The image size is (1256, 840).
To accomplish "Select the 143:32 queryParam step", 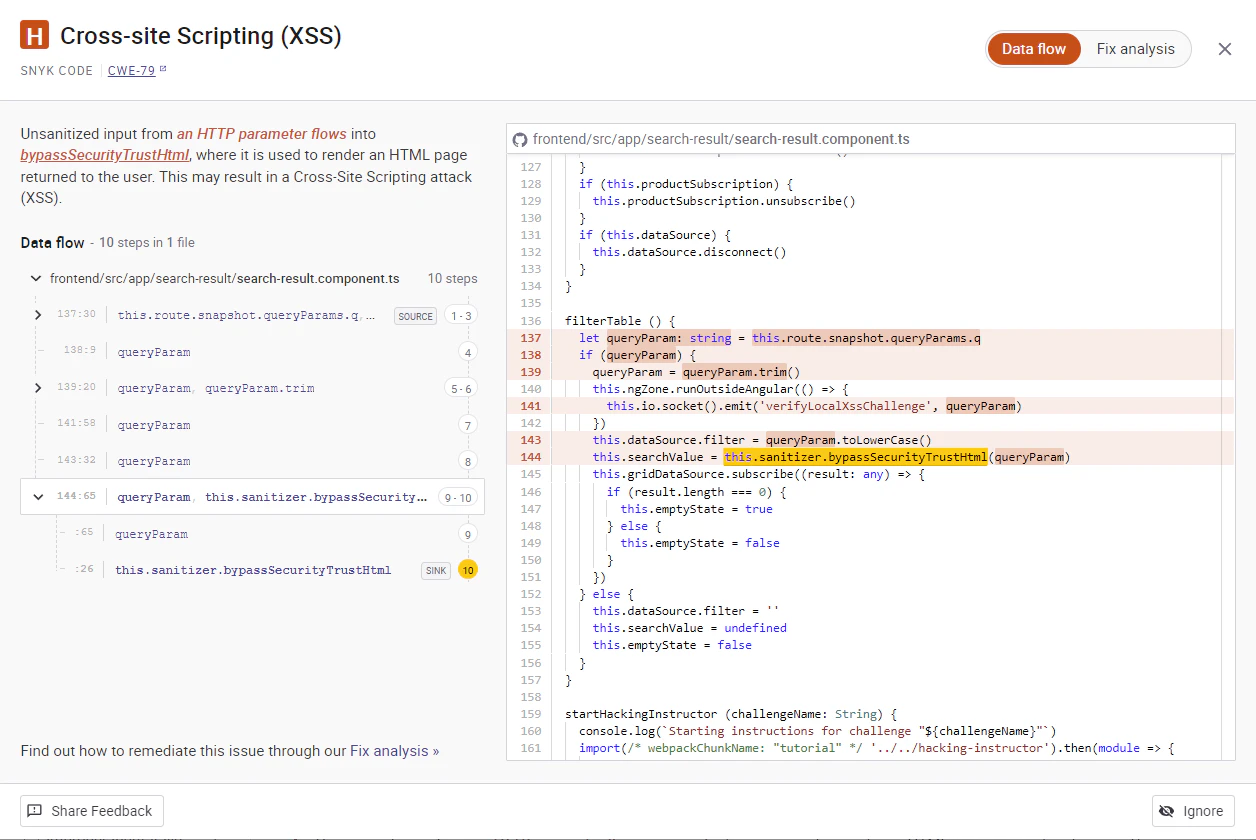I will pos(153,461).
